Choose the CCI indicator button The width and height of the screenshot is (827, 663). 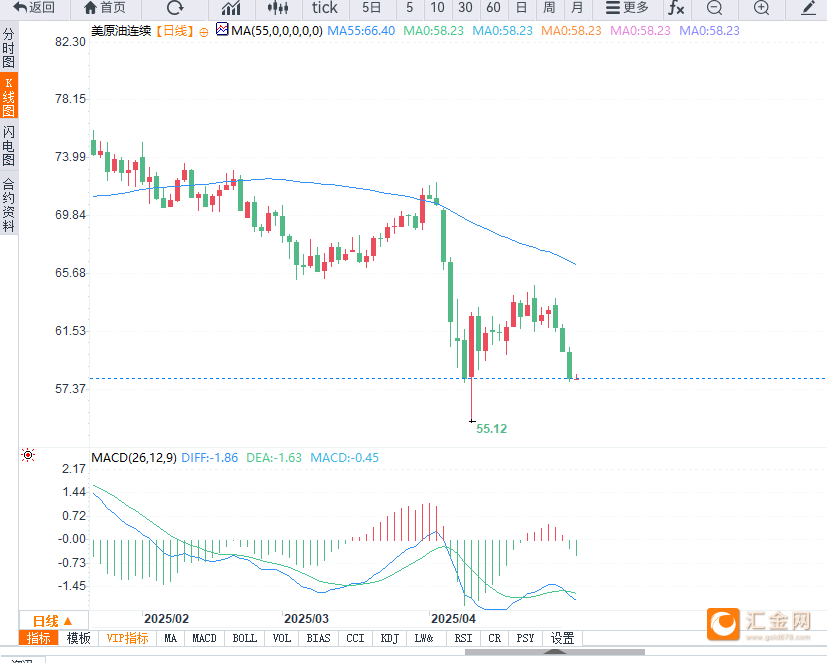point(355,638)
